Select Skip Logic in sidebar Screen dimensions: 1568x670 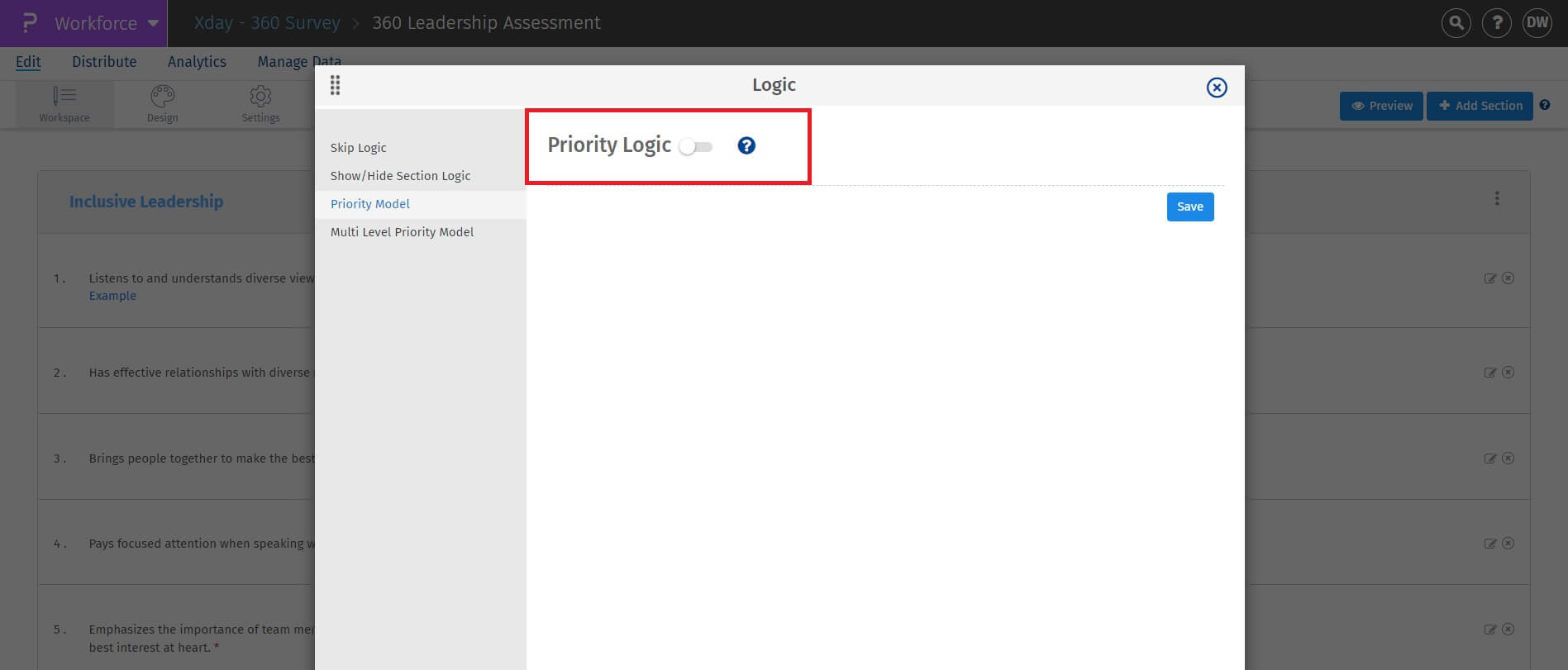[x=359, y=148]
